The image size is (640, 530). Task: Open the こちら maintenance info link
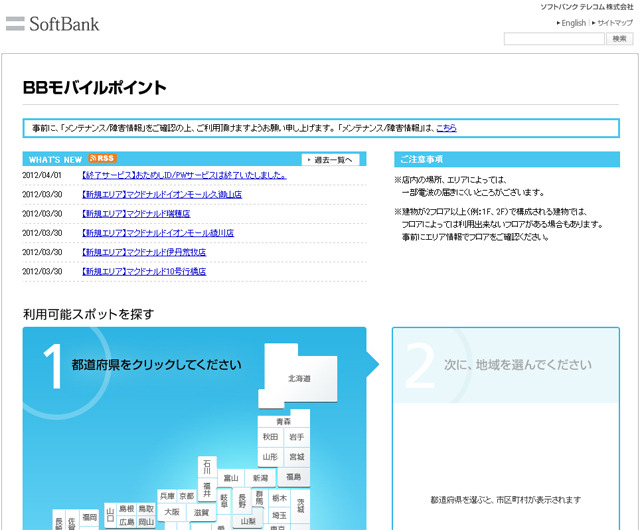tap(446, 128)
